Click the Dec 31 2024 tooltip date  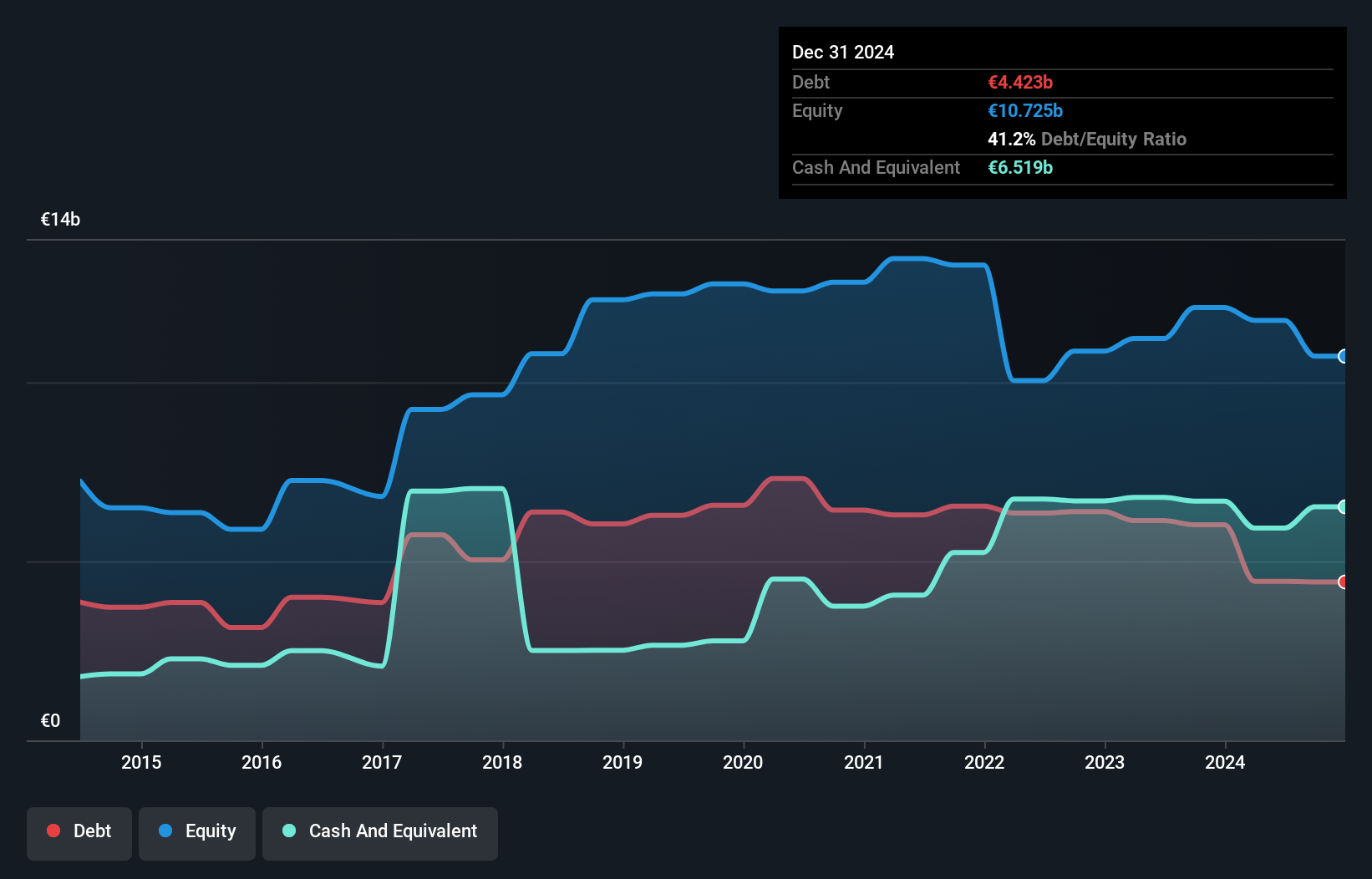tap(843, 53)
